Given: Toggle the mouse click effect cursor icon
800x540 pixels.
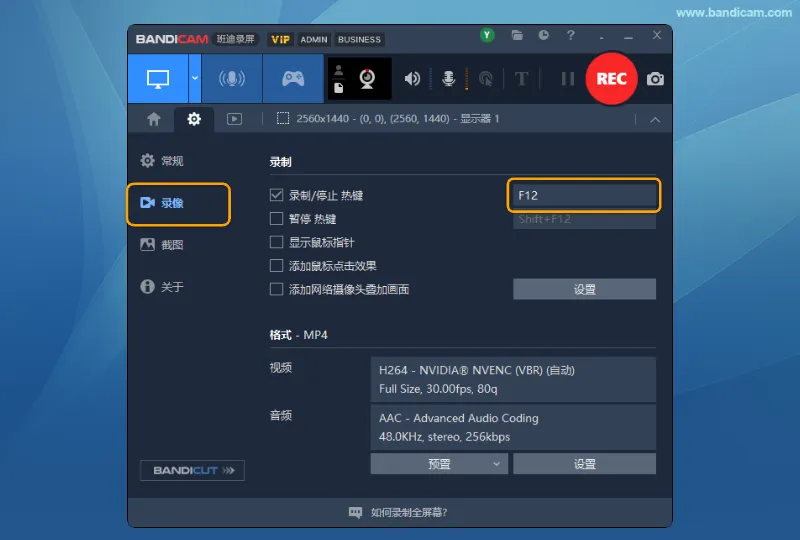Looking at the screenshot, I should point(486,79).
